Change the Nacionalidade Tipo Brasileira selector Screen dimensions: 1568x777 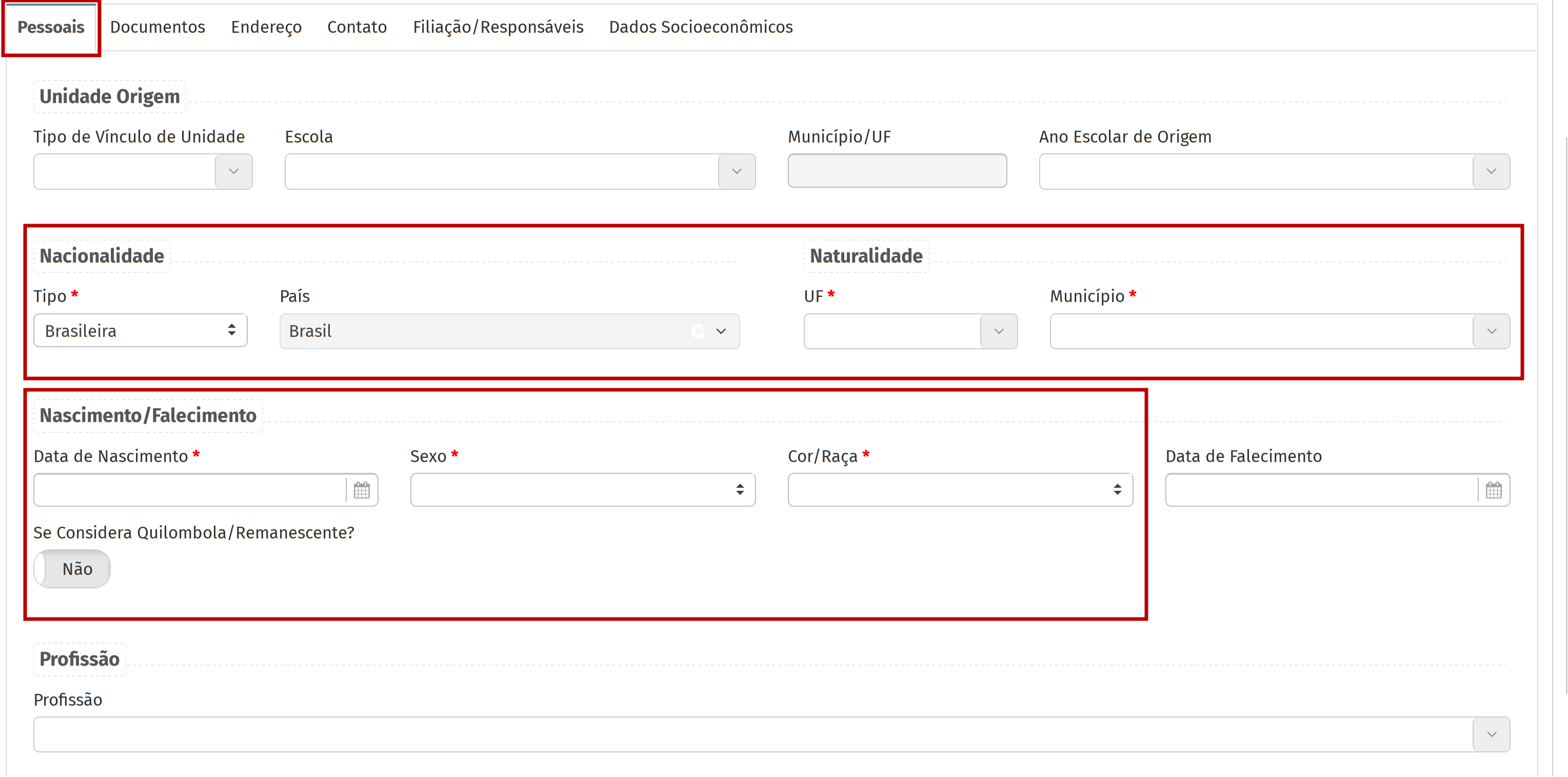point(140,330)
